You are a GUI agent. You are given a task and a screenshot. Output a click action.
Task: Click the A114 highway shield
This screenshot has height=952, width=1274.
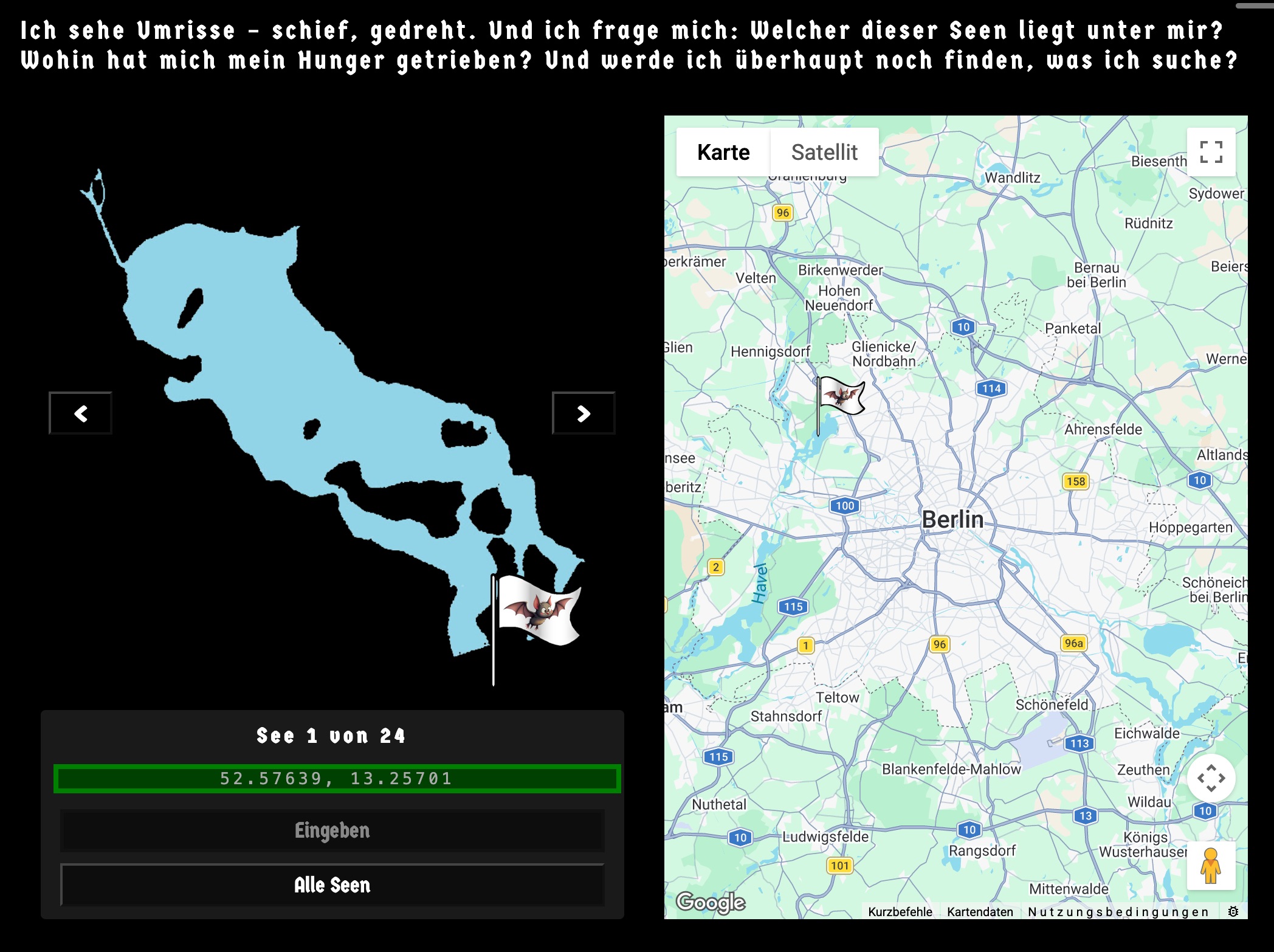(x=991, y=388)
